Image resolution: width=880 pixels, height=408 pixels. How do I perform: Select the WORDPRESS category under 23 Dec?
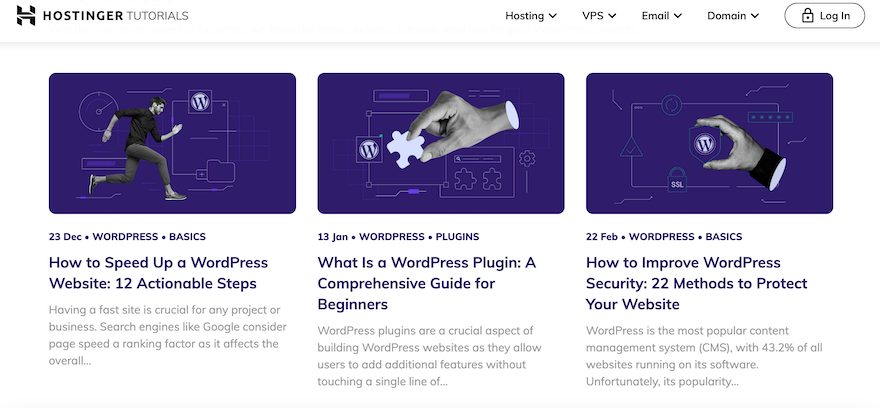click(125, 237)
